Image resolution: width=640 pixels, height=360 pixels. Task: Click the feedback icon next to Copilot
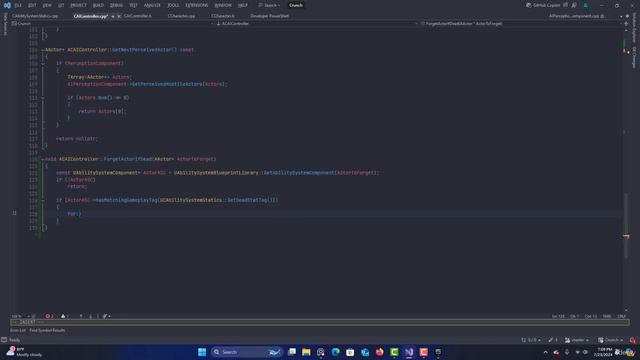574,5
